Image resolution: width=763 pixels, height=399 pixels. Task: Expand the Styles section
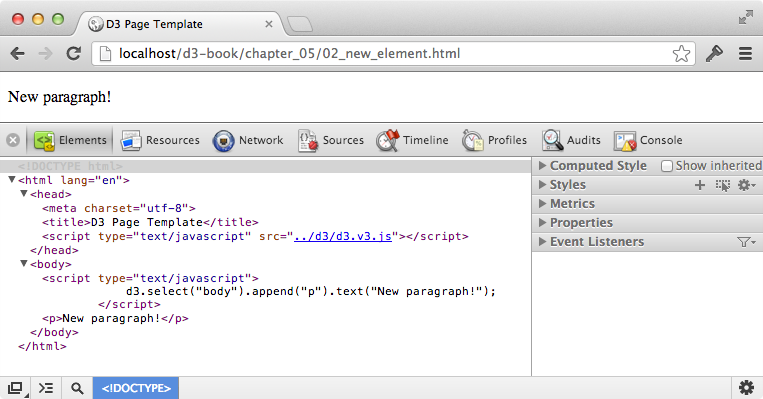point(542,184)
